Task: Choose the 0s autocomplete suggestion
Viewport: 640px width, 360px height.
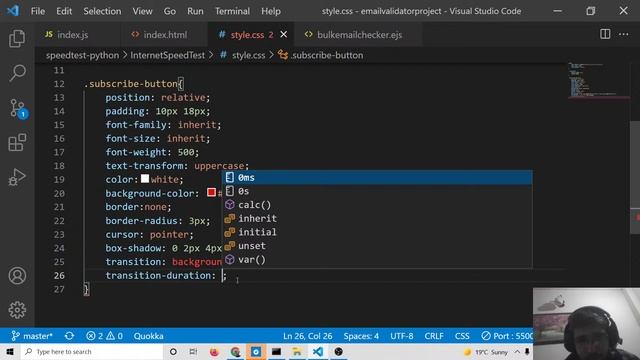Action: tap(377, 191)
